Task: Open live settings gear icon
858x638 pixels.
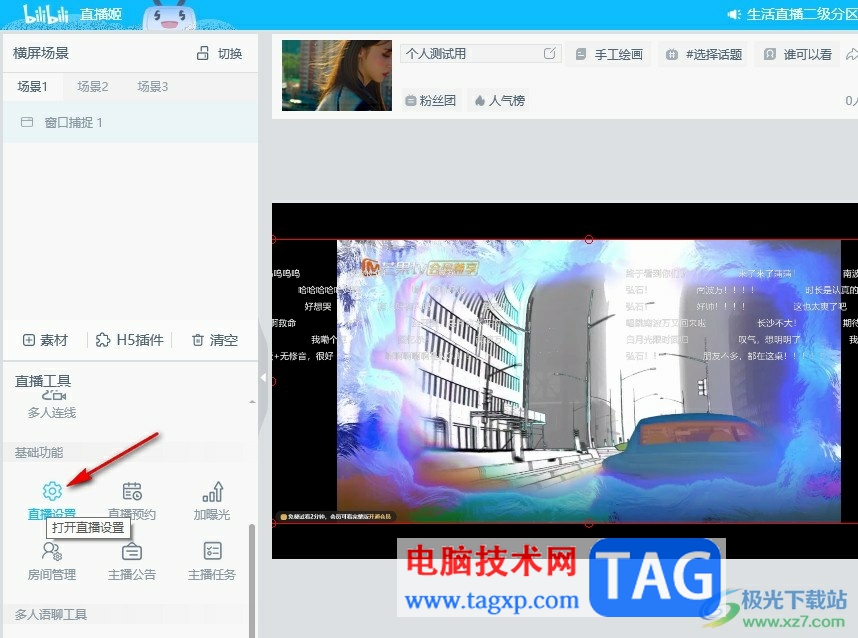Action: [x=52, y=491]
